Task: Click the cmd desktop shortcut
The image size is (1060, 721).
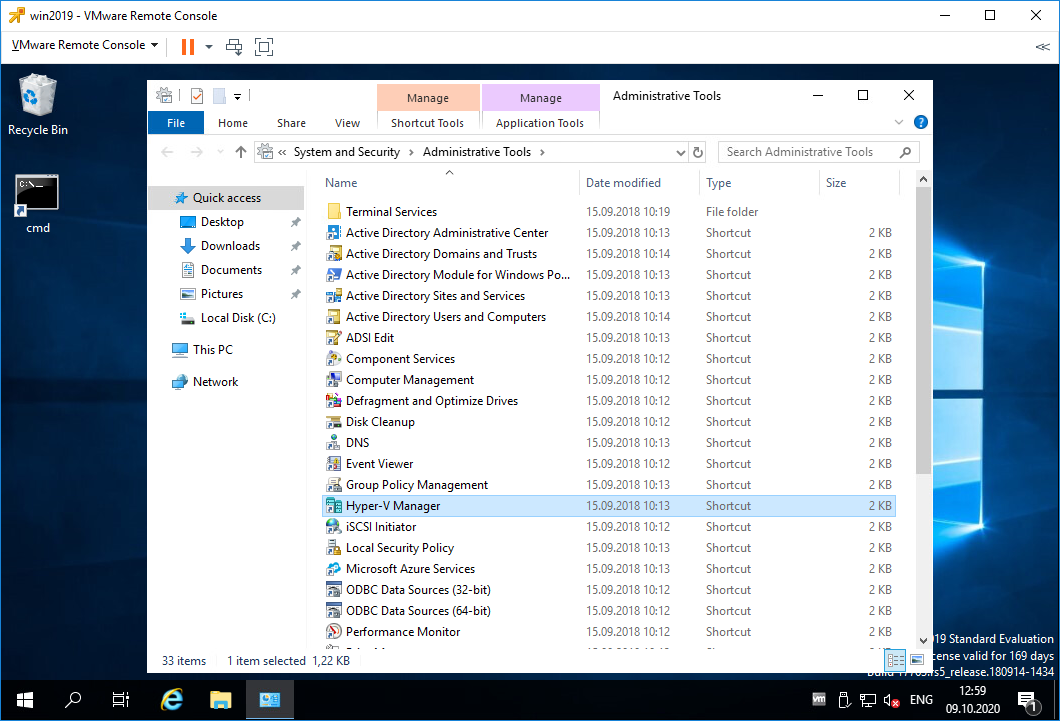Action: [x=38, y=205]
